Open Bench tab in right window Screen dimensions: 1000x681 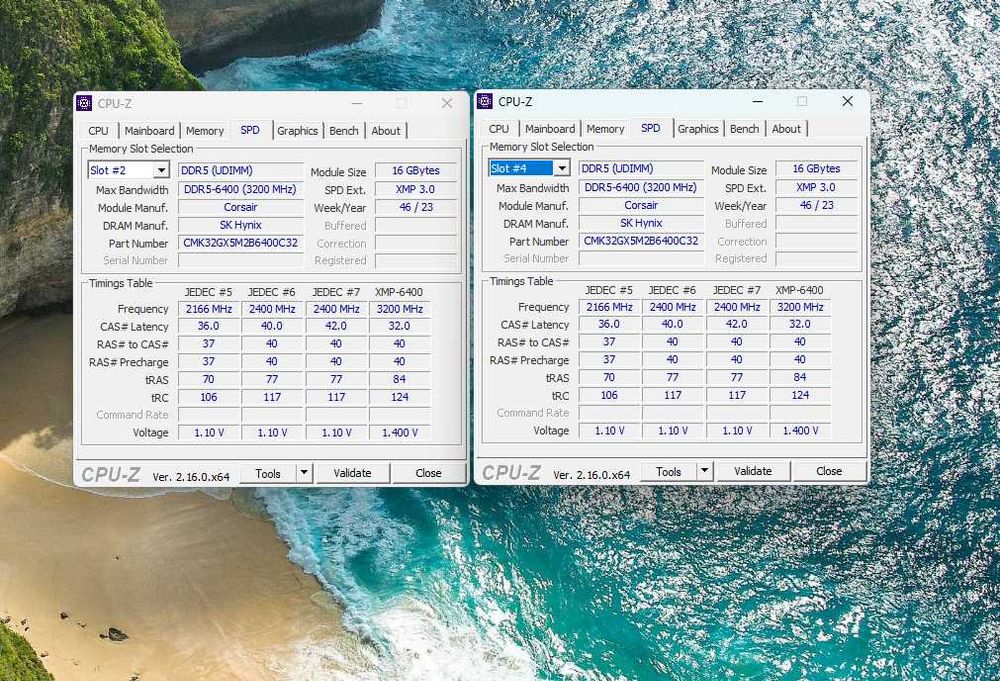tap(744, 129)
